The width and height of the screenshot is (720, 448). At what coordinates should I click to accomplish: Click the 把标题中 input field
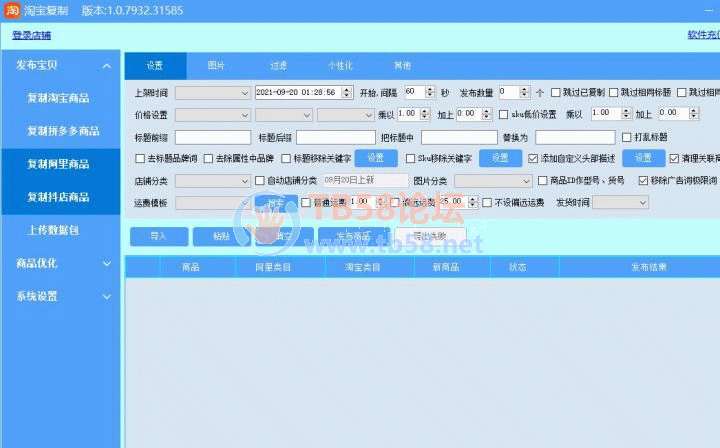[x=459, y=137]
